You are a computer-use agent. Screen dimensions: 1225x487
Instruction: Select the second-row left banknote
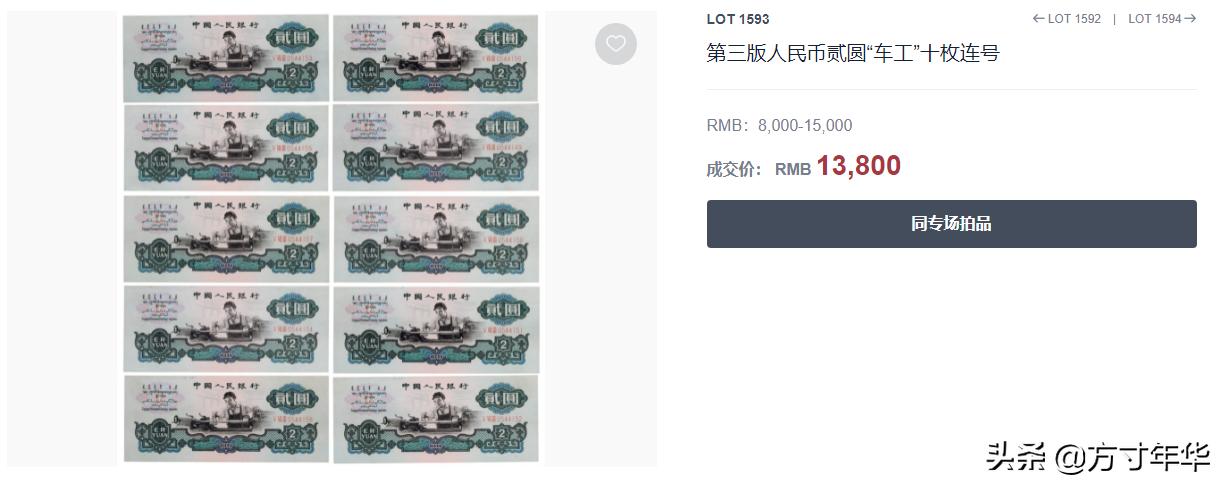point(226,147)
